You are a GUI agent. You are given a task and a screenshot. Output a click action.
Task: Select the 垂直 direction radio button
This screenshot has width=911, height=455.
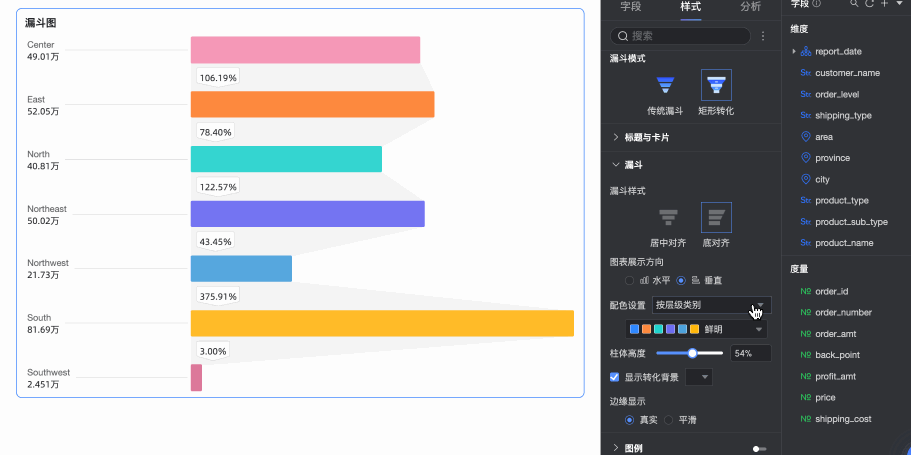point(682,281)
